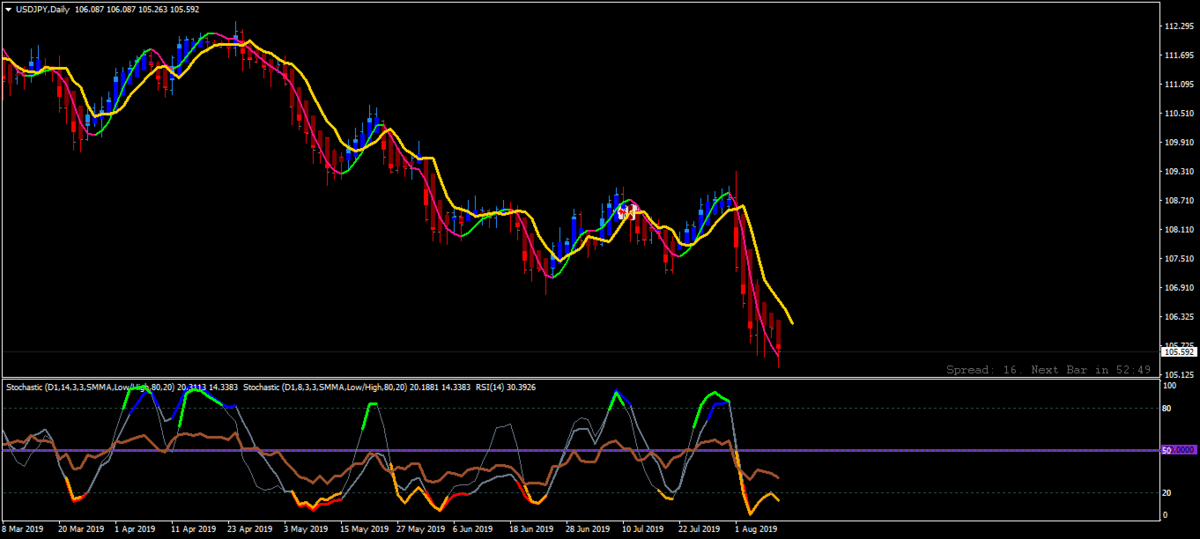This screenshot has height=539, width=1200.
Task: Click the 22 Jul 2019 date label
Action: coord(699,528)
